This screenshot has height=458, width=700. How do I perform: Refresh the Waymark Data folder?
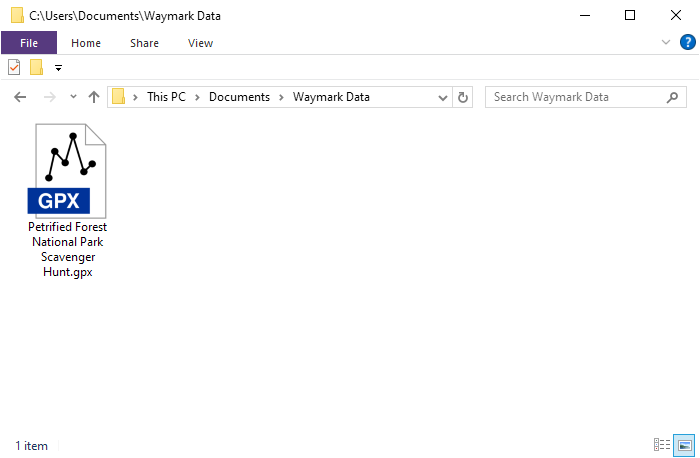point(463,97)
